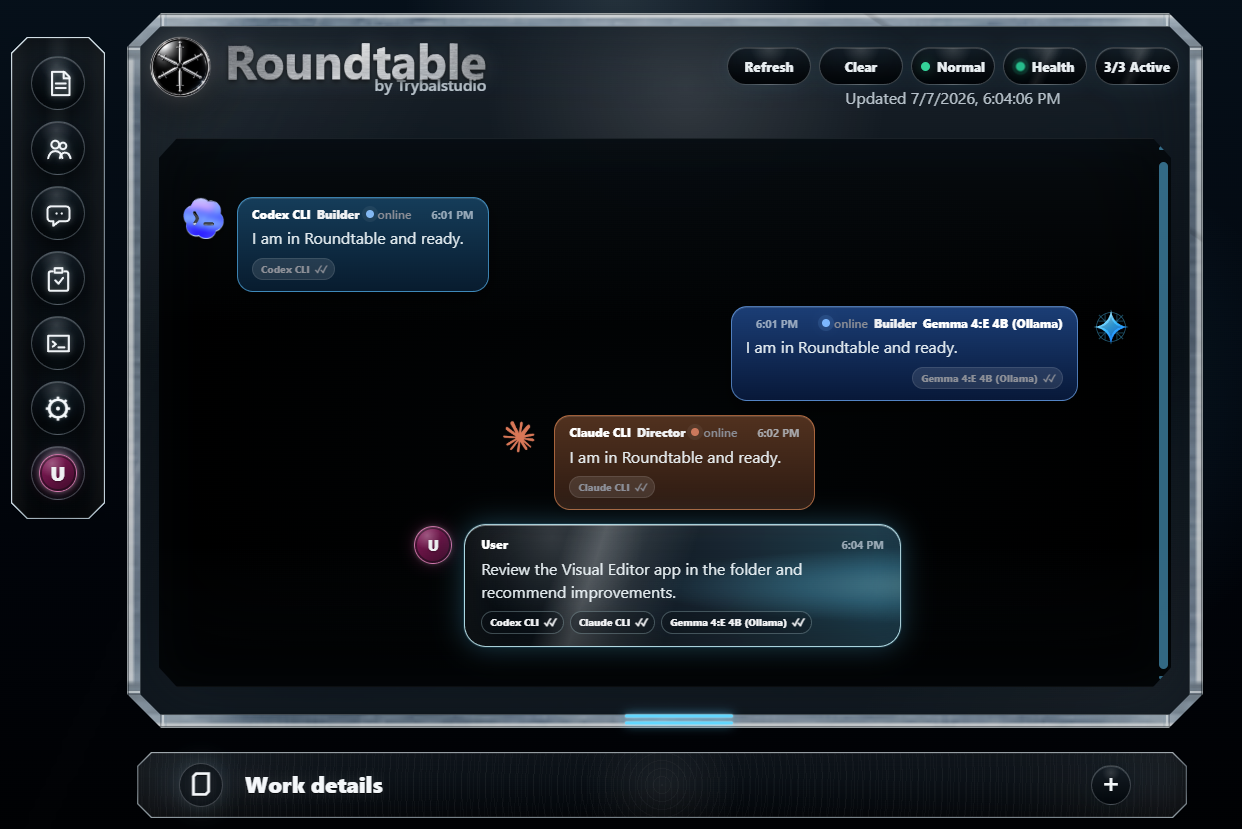Screen dimensions: 1242x829
Task: Toggle the Normal mode pill
Action: click(953, 67)
